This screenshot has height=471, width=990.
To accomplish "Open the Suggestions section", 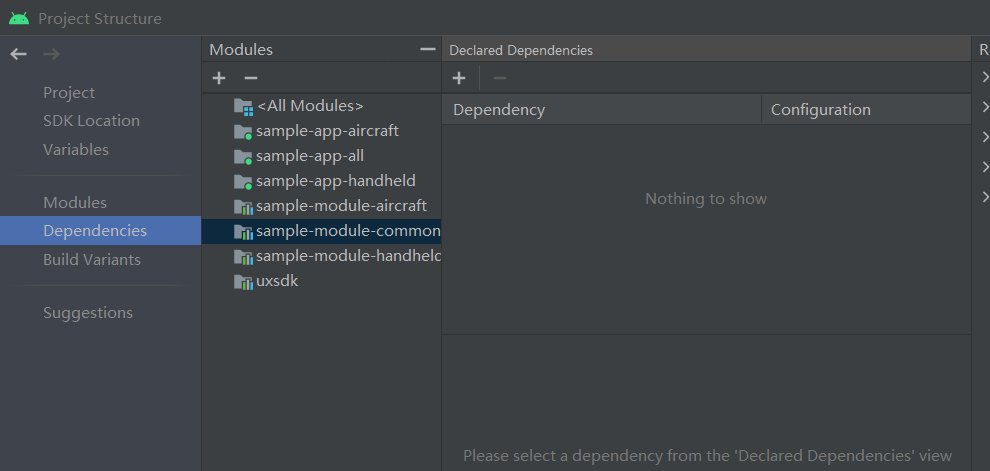I will coord(88,312).
